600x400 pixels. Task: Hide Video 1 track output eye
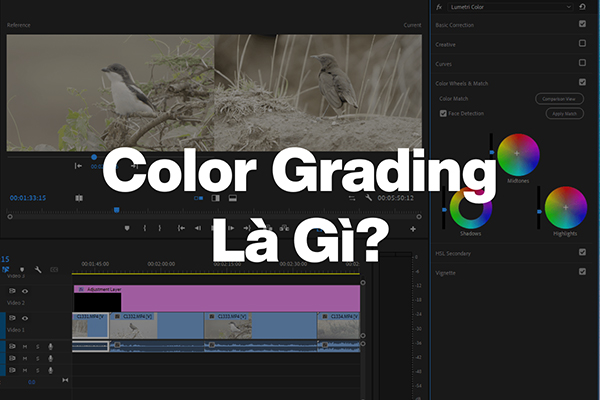tap(25, 318)
